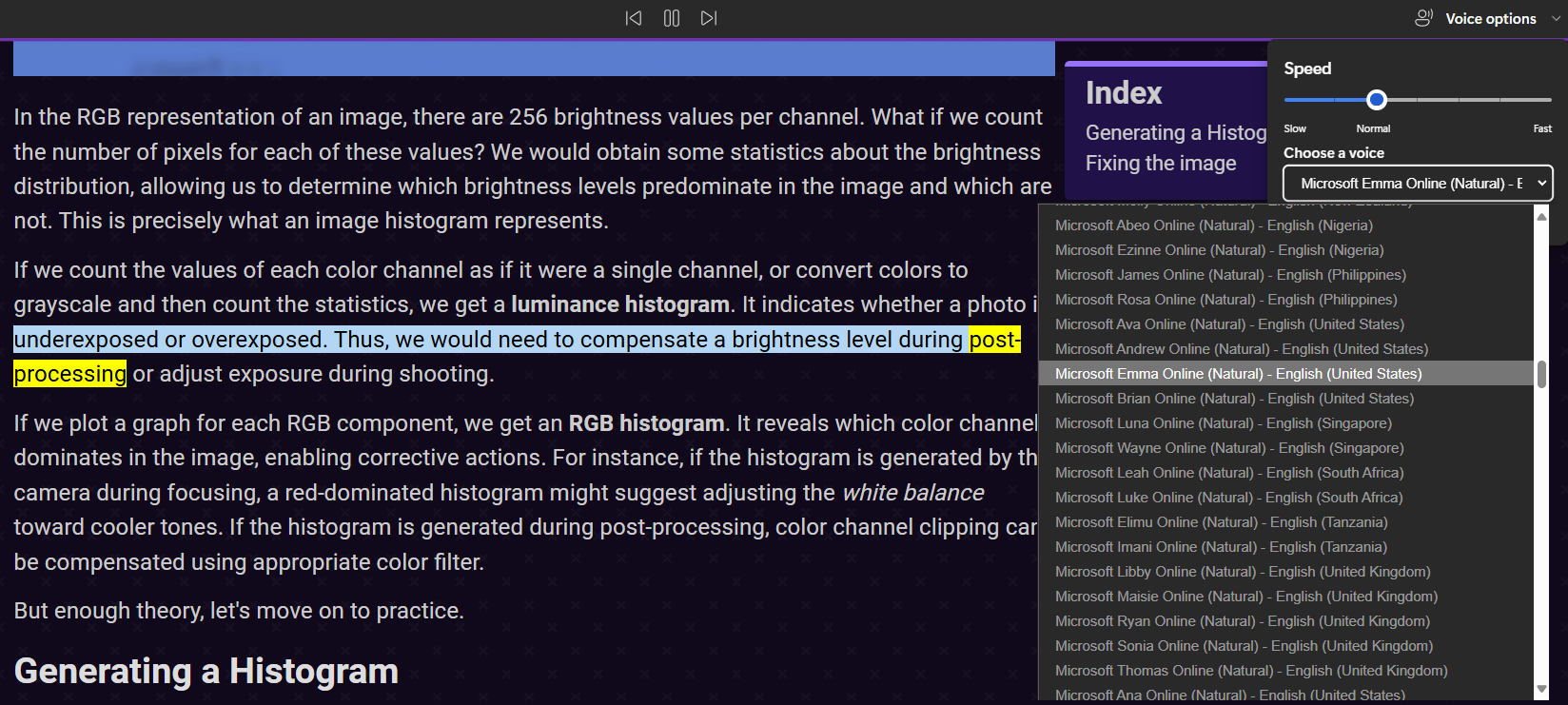Choose Microsoft Ava Online voice (United States)
The image size is (1568, 705).
click(x=1229, y=324)
